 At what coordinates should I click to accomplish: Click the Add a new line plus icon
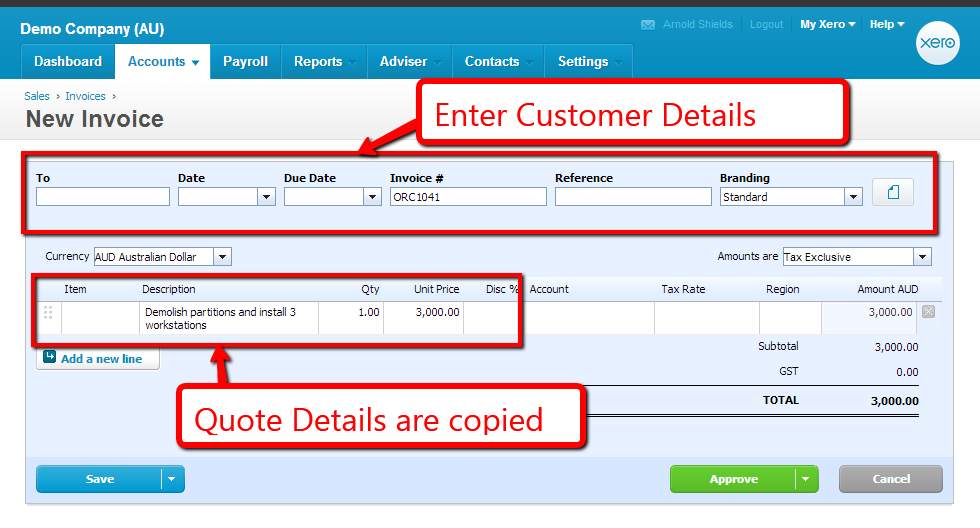pos(49,357)
